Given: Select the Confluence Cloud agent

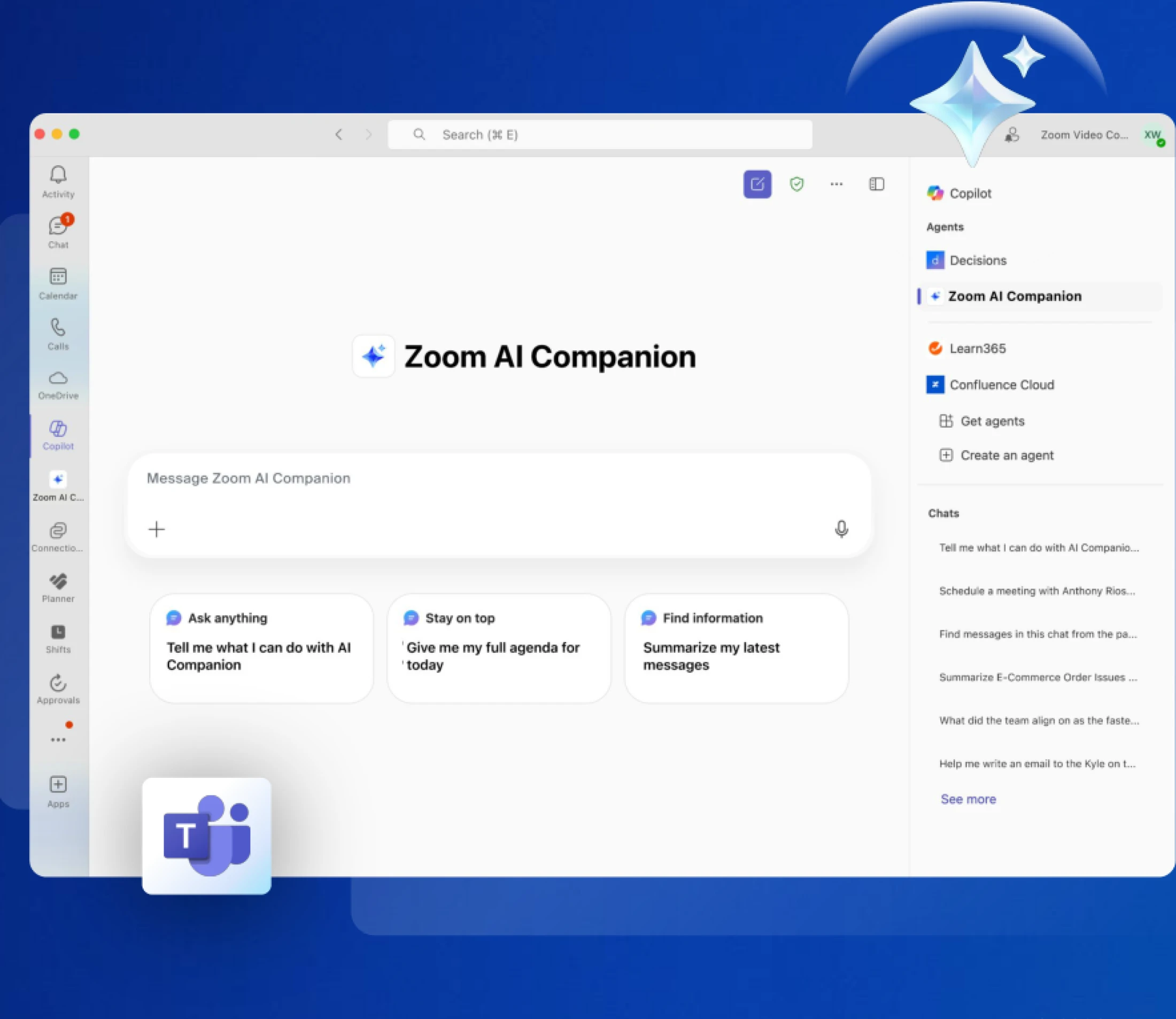Looking at the screenshot, I should coord(991,385).
